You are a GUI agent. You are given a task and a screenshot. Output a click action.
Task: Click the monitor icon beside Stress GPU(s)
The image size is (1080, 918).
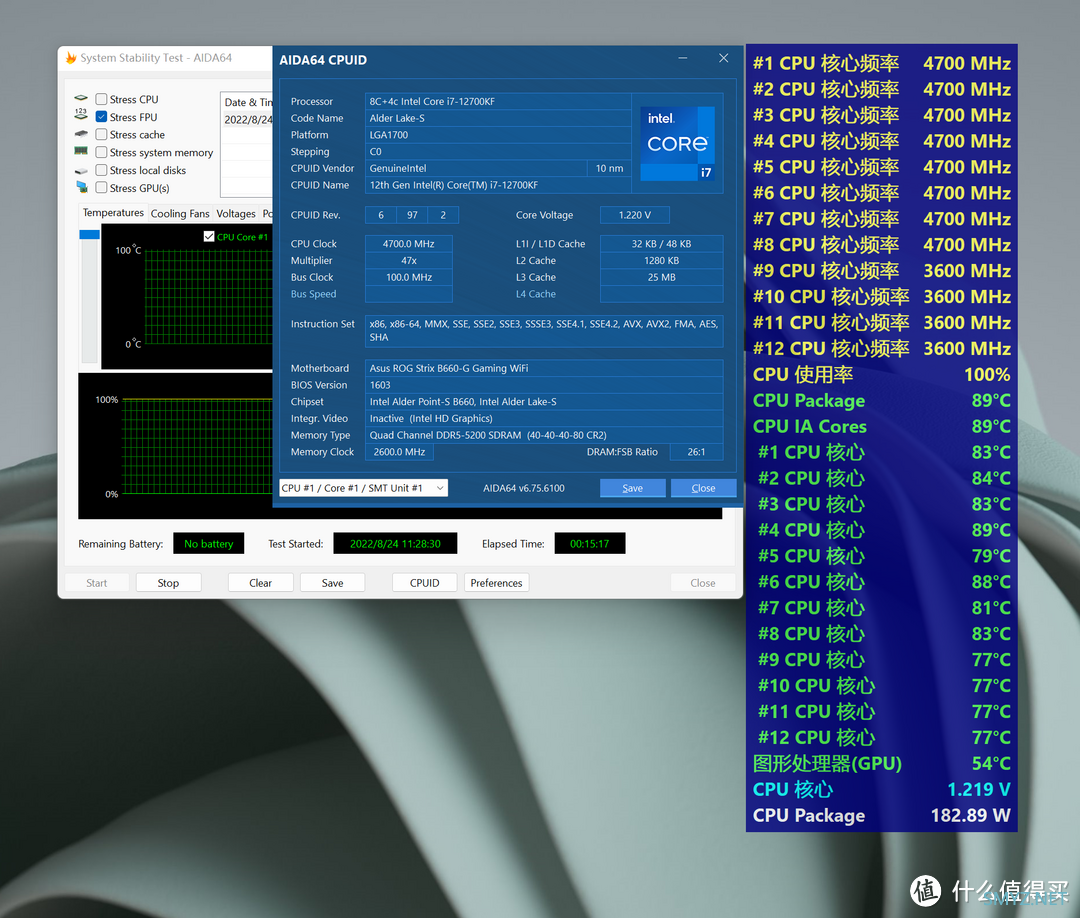(x=81, y=188)
